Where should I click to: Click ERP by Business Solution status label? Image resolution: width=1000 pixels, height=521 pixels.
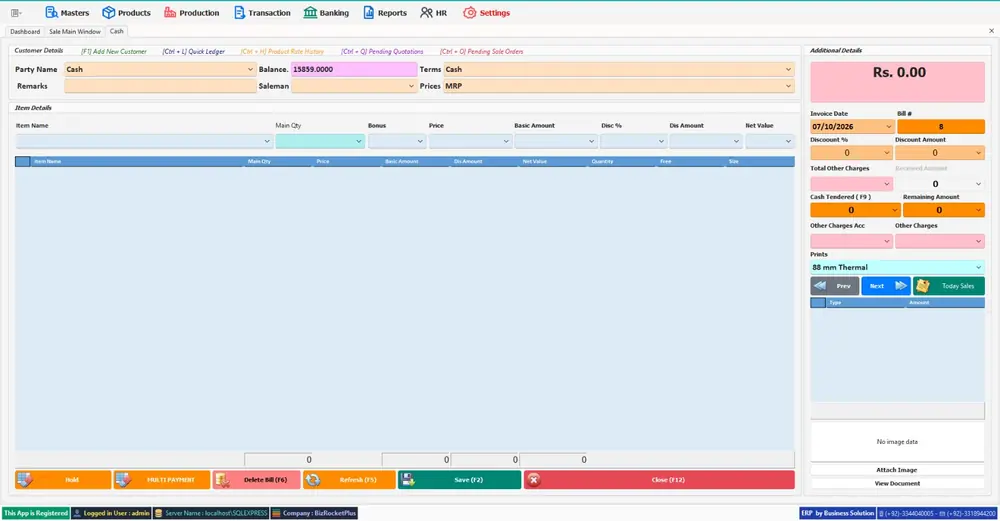tap(837, 513)
